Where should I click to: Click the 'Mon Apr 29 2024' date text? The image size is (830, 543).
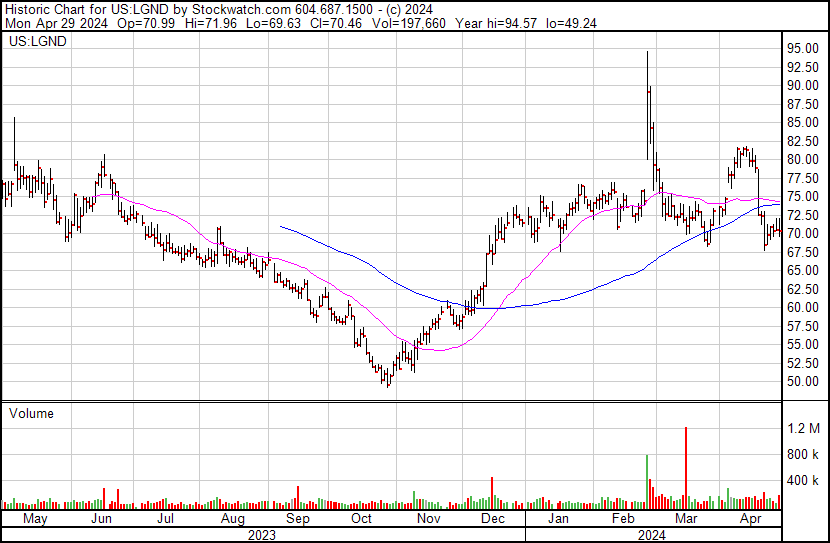[56, 23]
